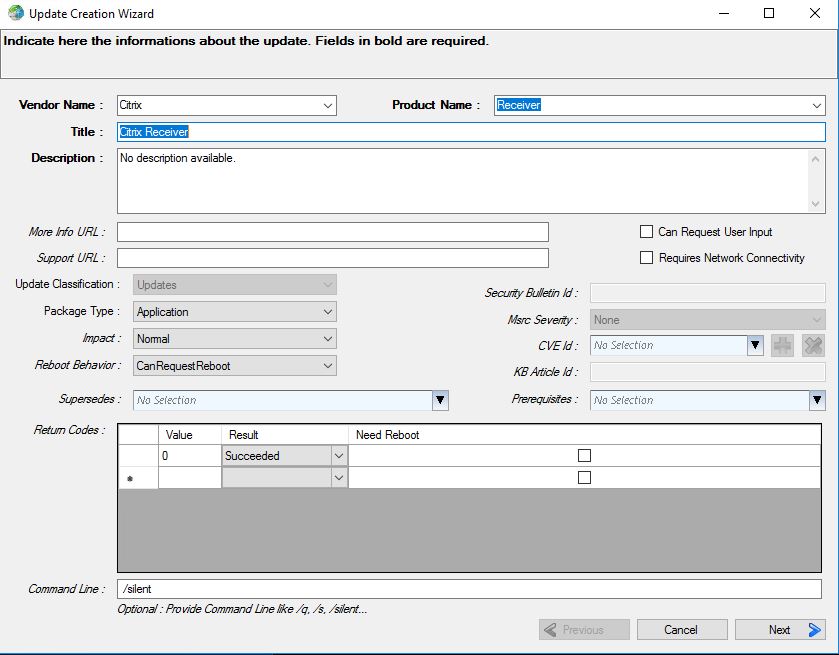Click the KB Article Id field
The height and width of the screenshot is (655, 839).
point(707,372)
